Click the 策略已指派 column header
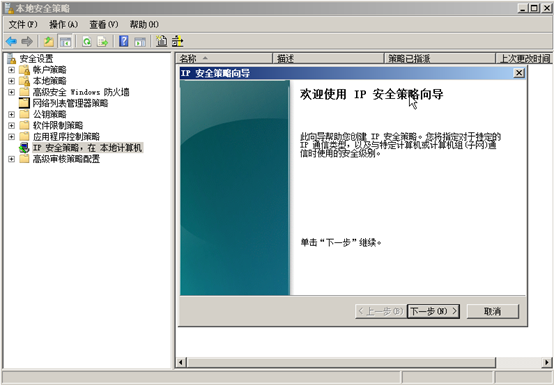 pos(440,58)
